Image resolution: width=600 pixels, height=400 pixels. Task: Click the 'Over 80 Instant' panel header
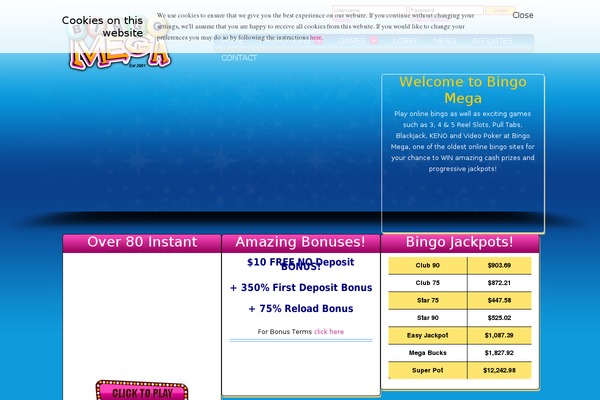[142, 243]
